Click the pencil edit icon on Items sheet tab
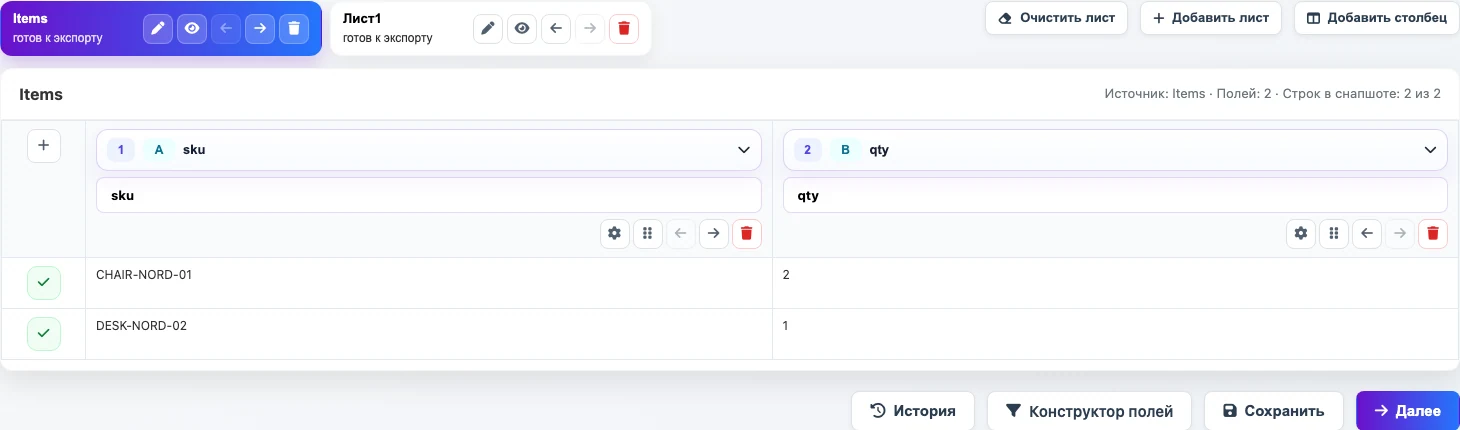Screen dimensions: 1460x430 click(x=157, y=28)
